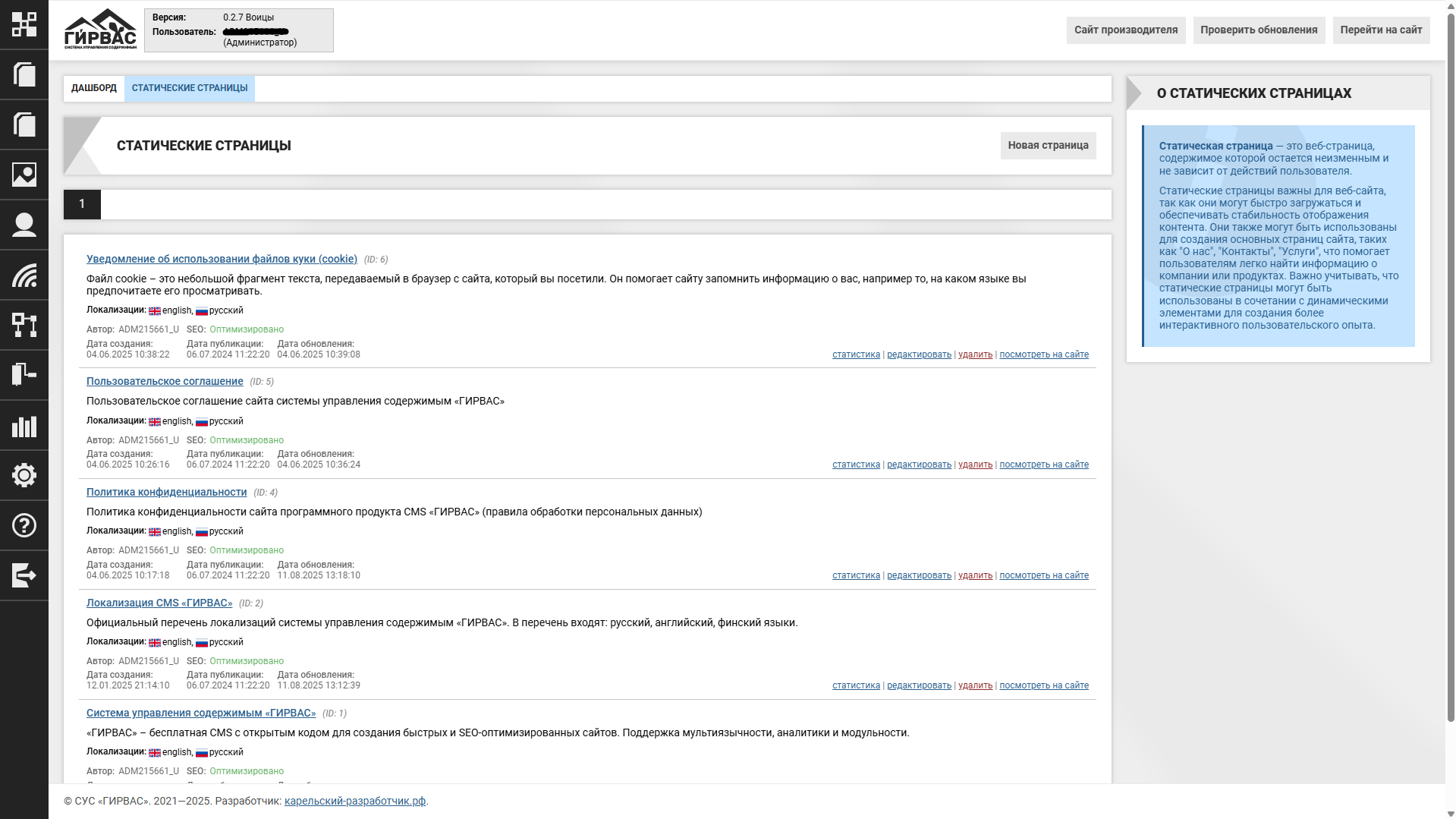Click the scroll down arrow of page scrollbar
The height and width of the screenshot is (819, 1456).
coord(1451,813)
